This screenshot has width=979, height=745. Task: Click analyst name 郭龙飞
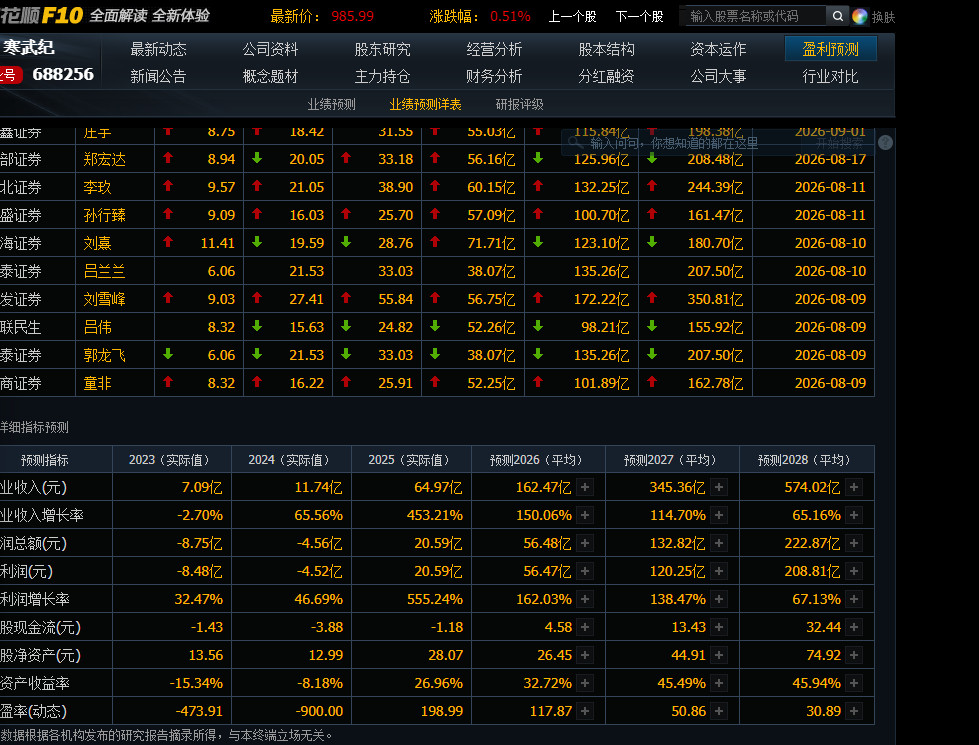click(105, 355)
